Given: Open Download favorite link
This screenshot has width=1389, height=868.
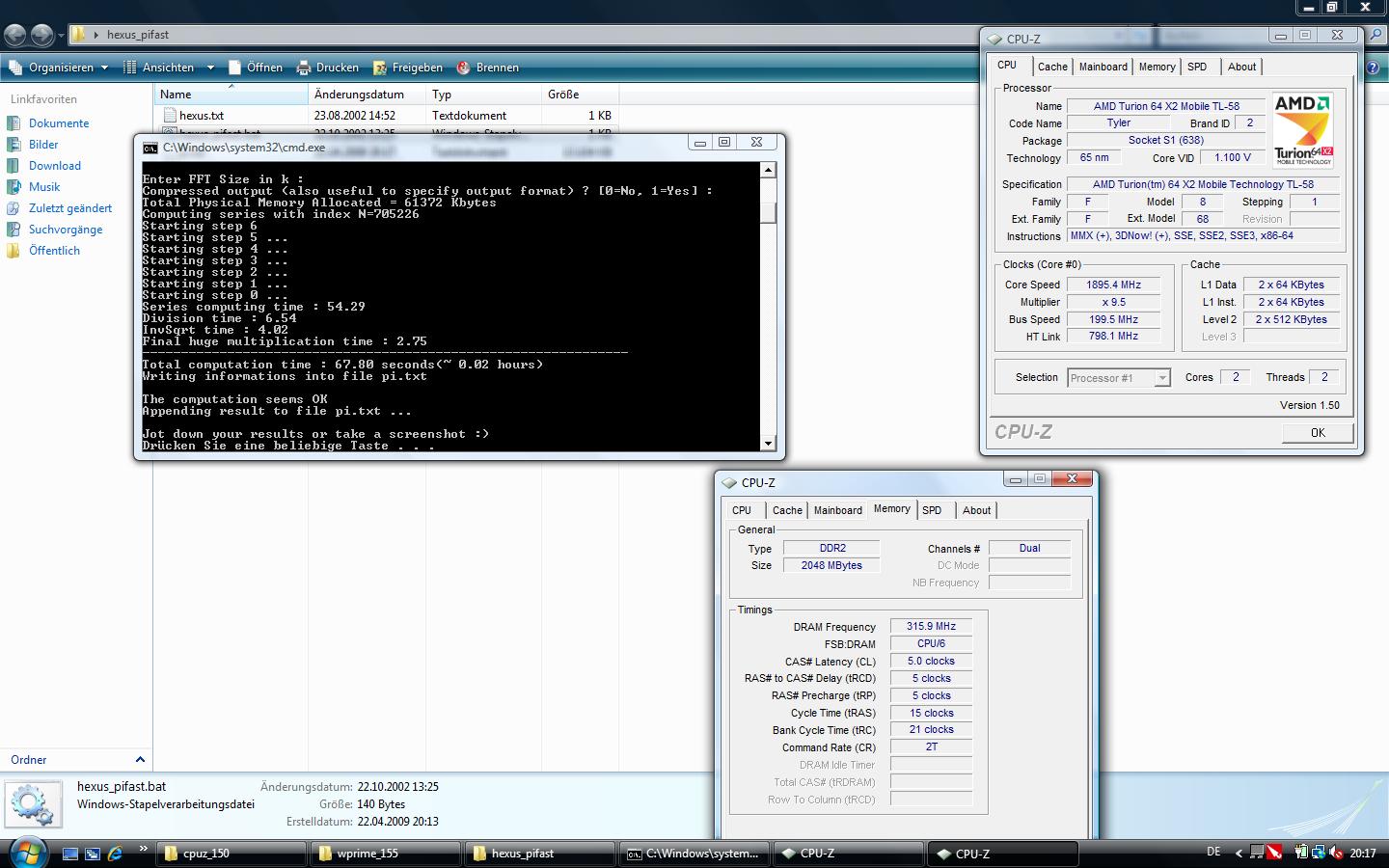Looking at the screenshot, I should 55,166.
